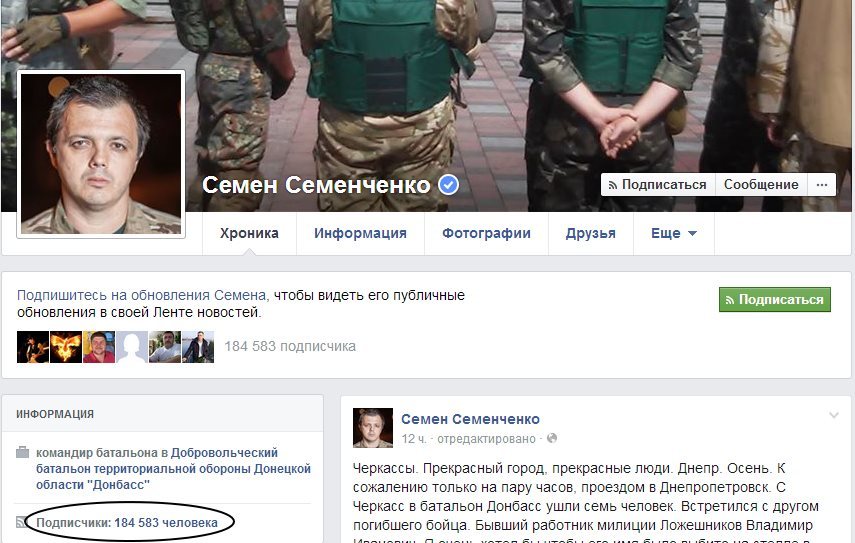Open the three-dots more actions button

822,185
